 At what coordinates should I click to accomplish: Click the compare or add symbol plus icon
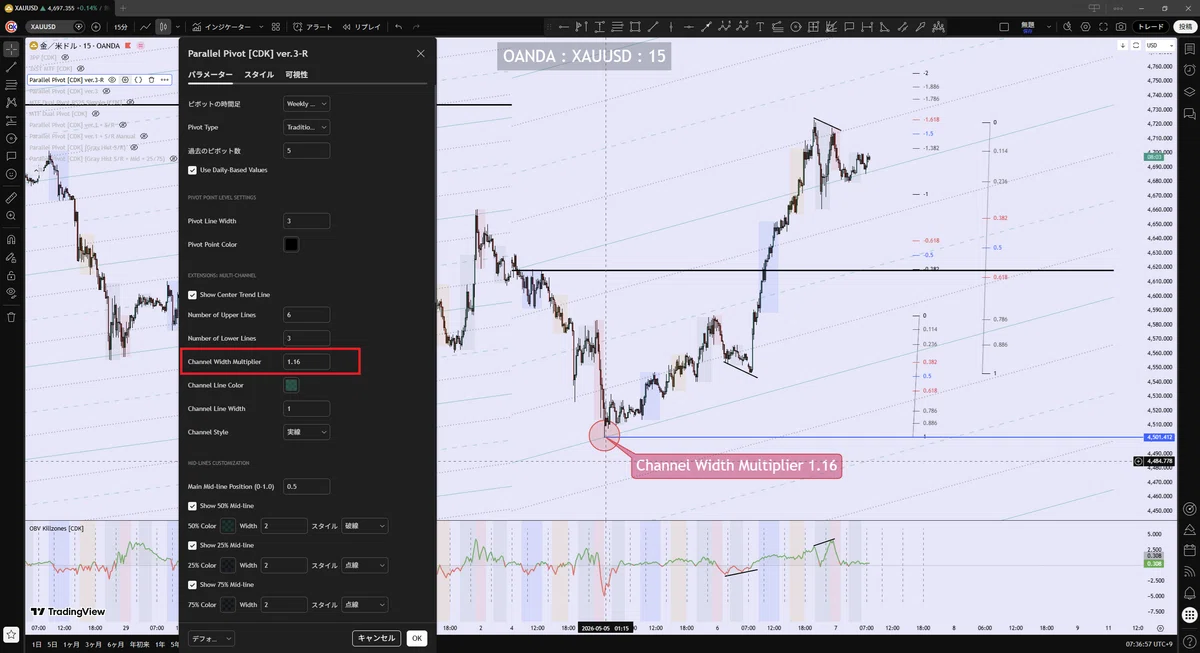(96, 27)
